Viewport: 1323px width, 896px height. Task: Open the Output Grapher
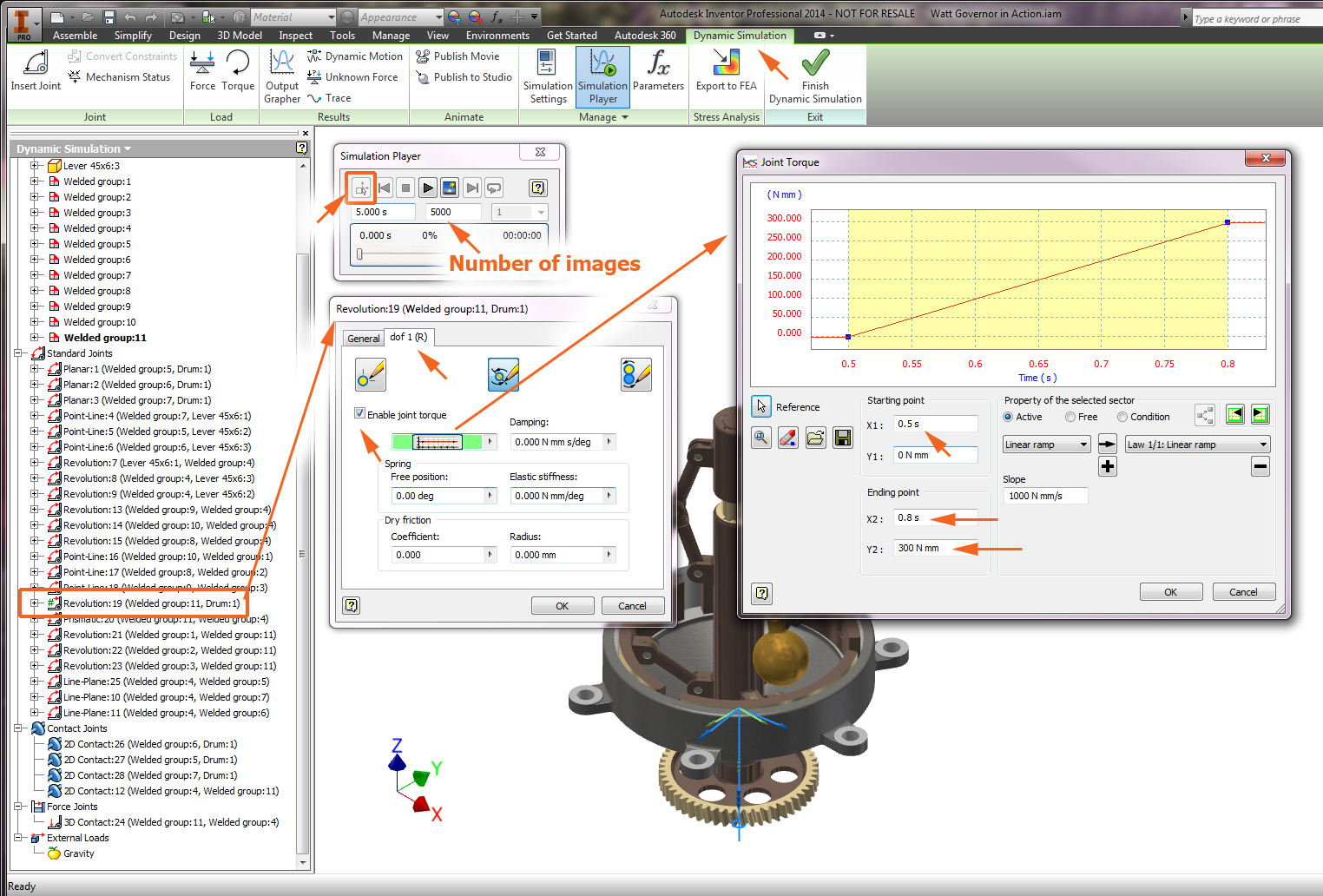point(282,76)
